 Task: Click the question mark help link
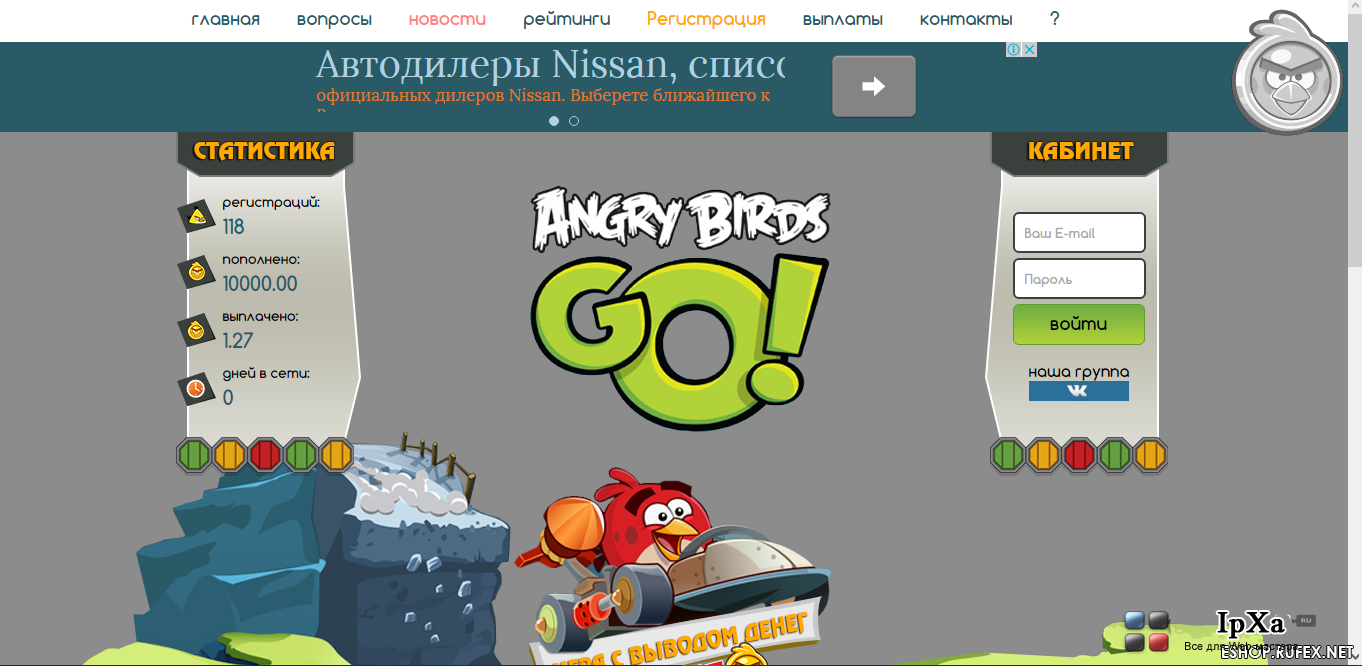point(1054,19)
